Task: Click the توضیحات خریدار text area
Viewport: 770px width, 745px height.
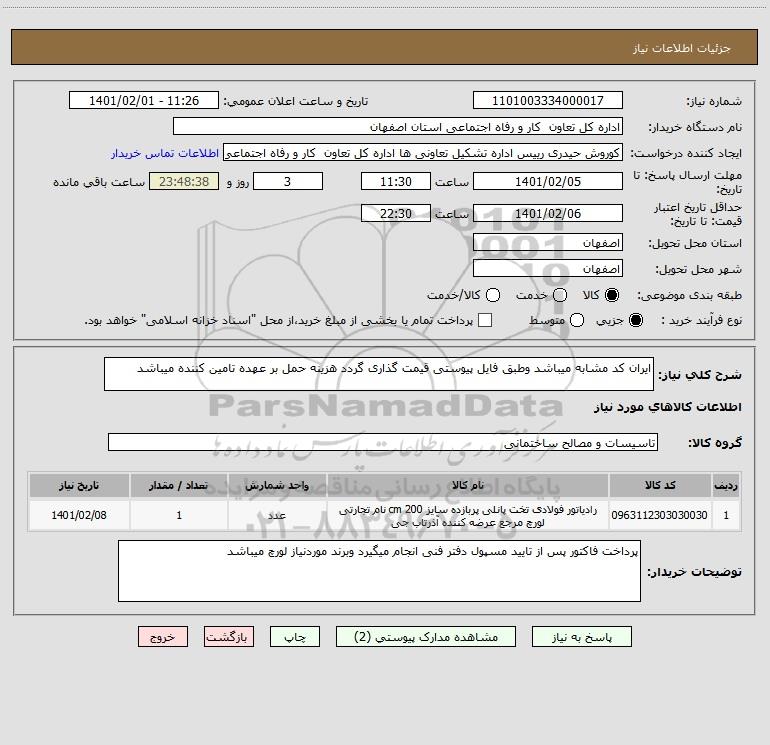Action: click(x=379, y=571)
